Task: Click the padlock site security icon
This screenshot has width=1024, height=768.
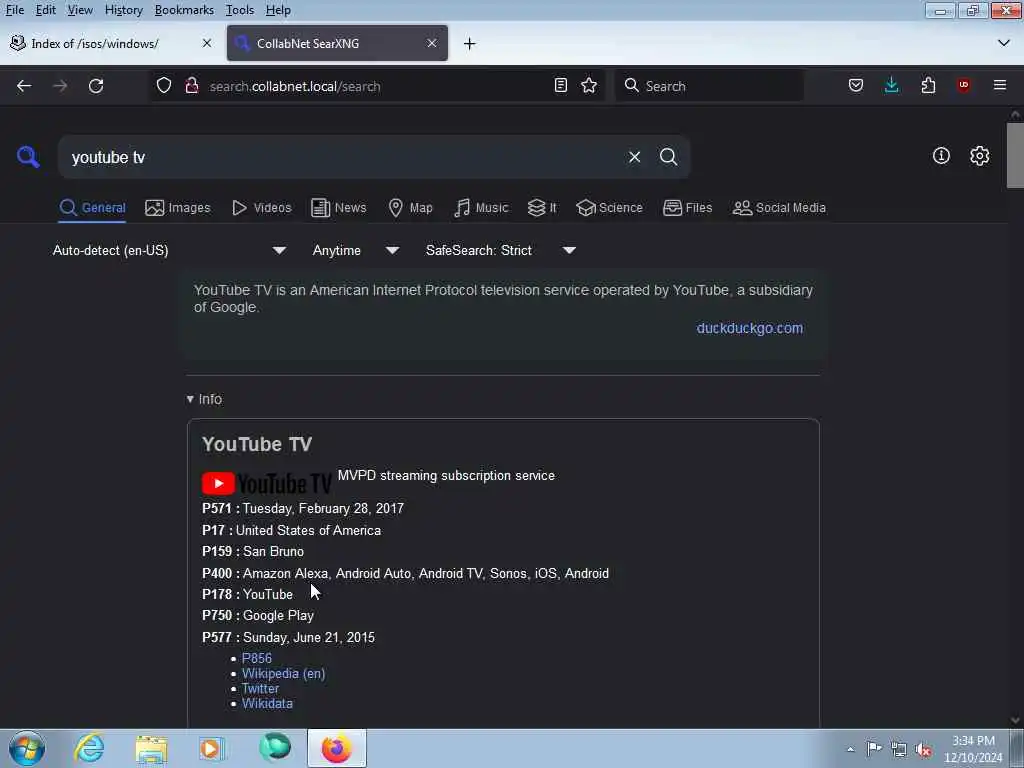Action: [191, 86]
